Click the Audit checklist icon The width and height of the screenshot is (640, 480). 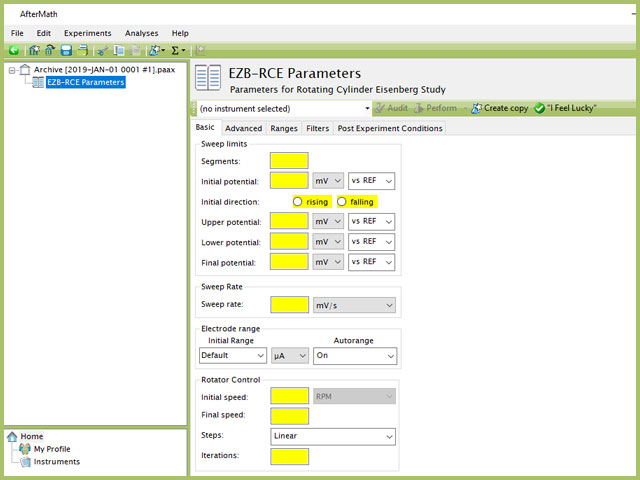coord(380,108)
